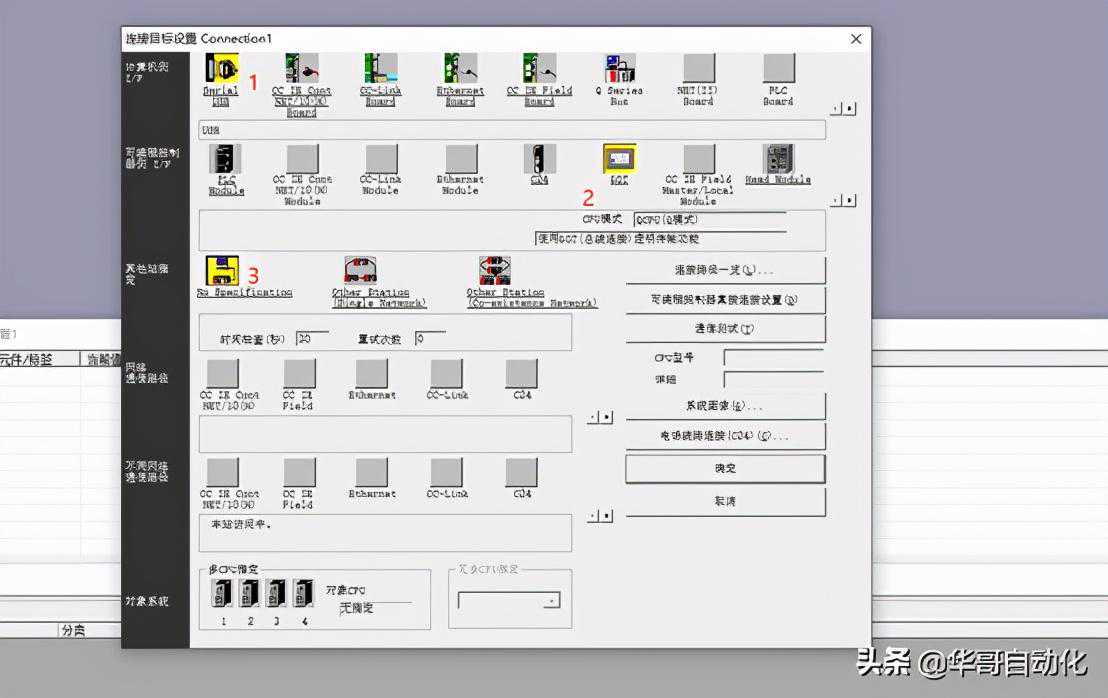Select the Ethernet Board icon
Image resolution: width=1108 pixels, height=698 pixels.
click(460, 69)
